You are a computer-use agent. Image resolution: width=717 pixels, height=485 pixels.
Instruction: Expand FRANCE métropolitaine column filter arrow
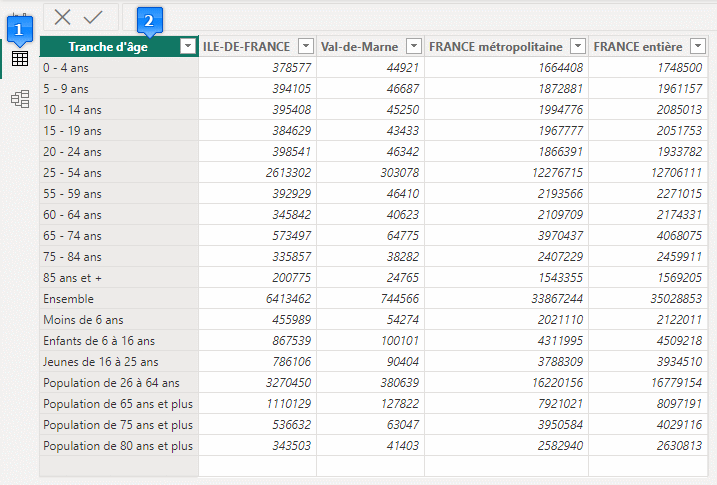coord(577,47)
